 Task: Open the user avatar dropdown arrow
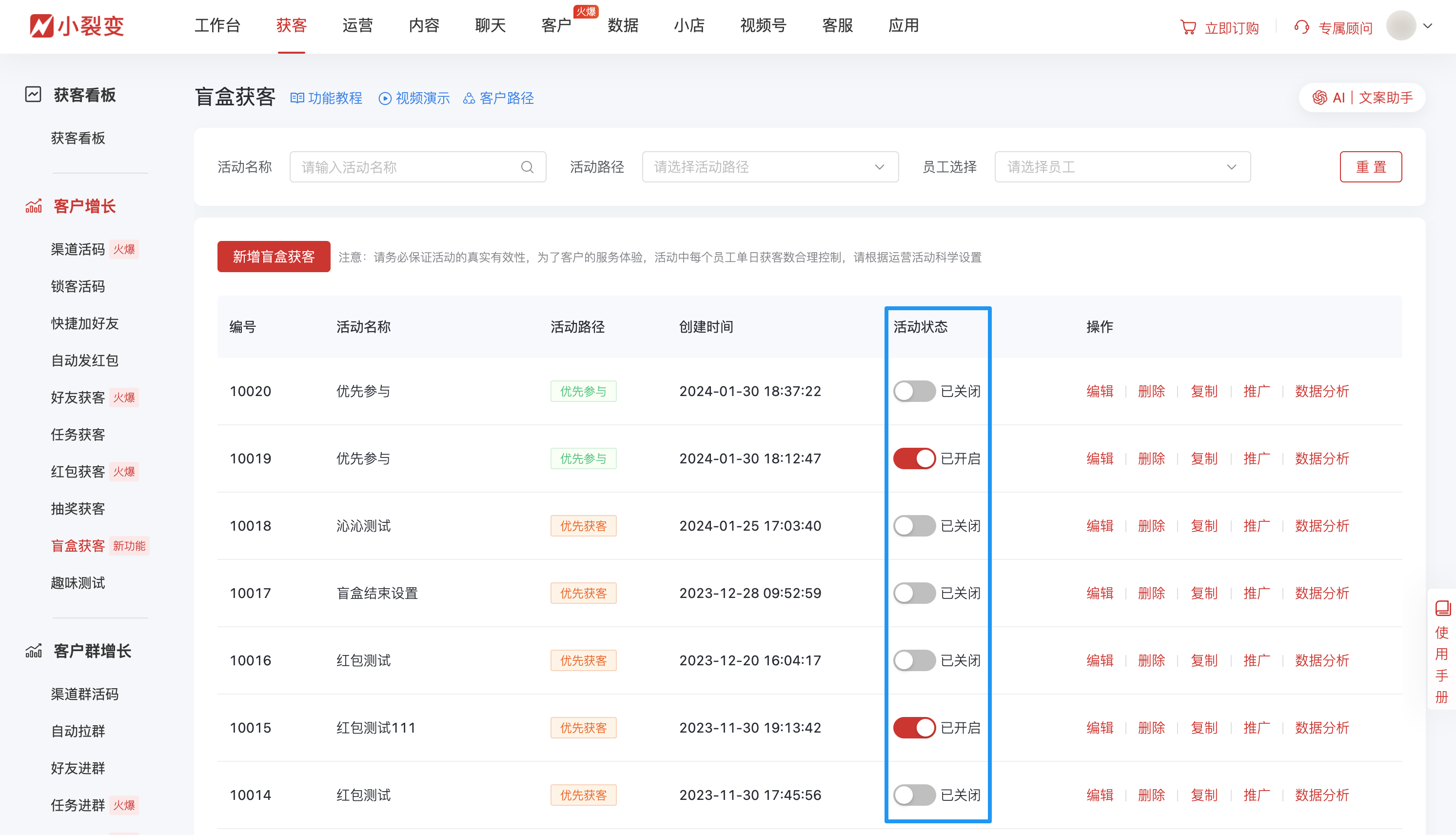[1428, 26]
